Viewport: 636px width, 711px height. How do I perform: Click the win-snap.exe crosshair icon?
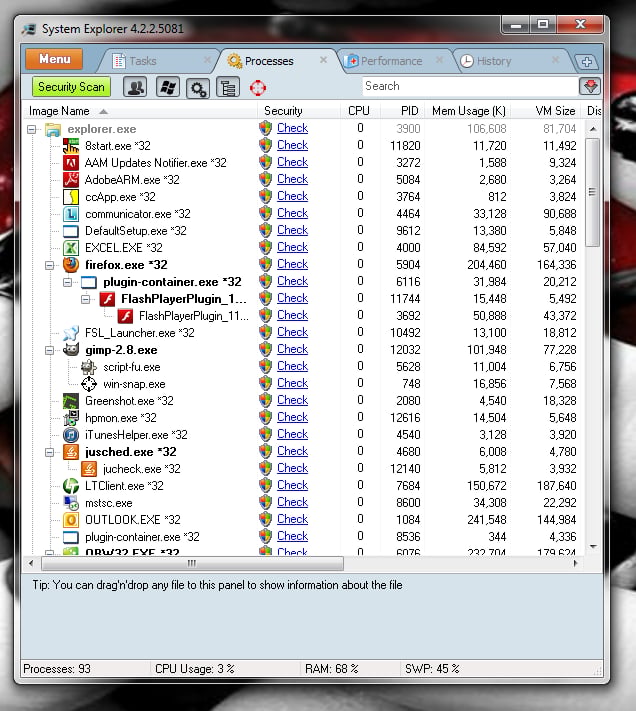(x=89, y=384)
